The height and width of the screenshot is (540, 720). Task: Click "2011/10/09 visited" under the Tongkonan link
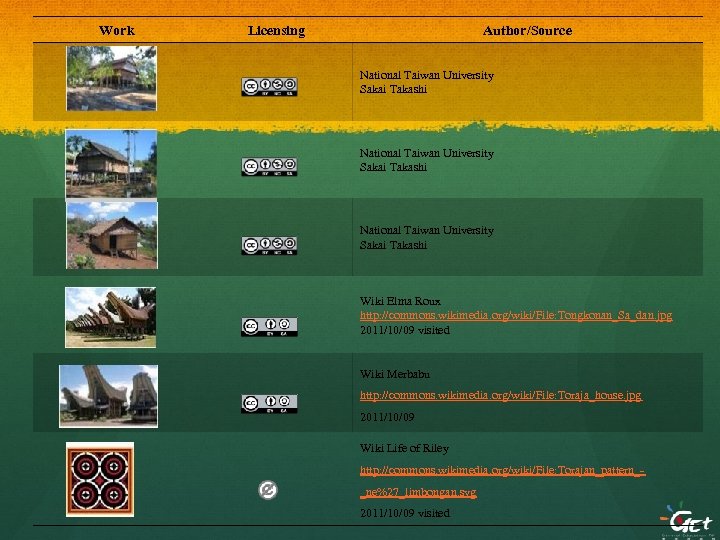(405, 330)
